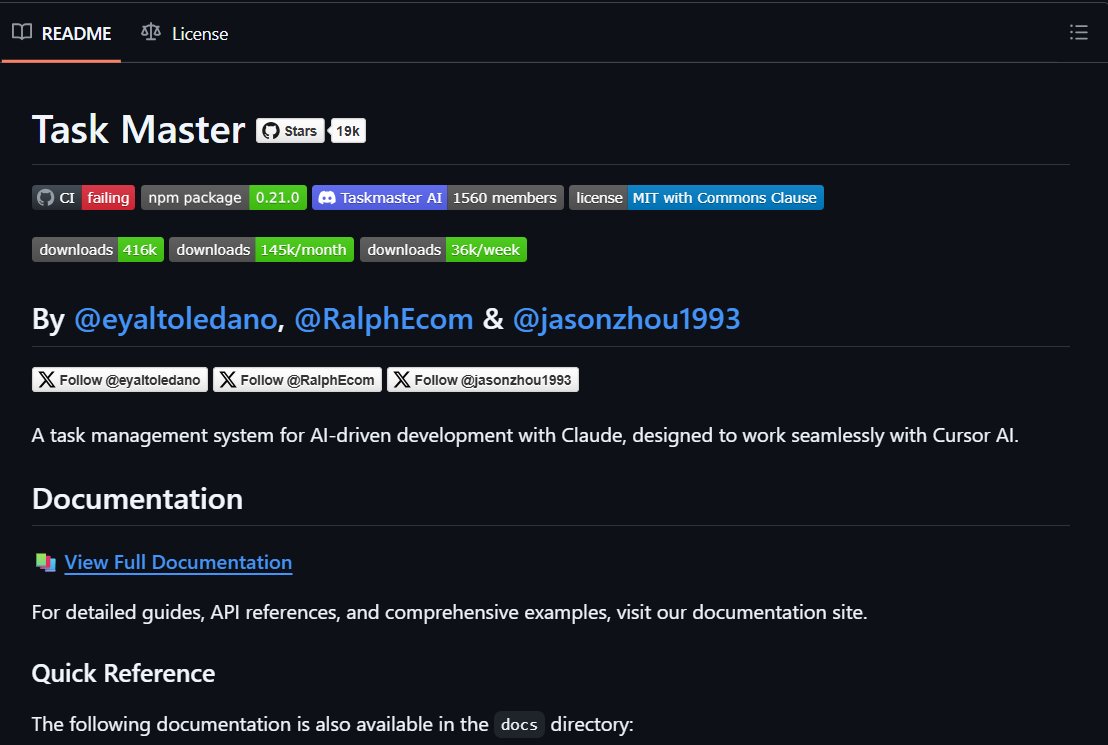Click Follow @RalphEcom button
1108x745 pixels.
pos(297,380)
